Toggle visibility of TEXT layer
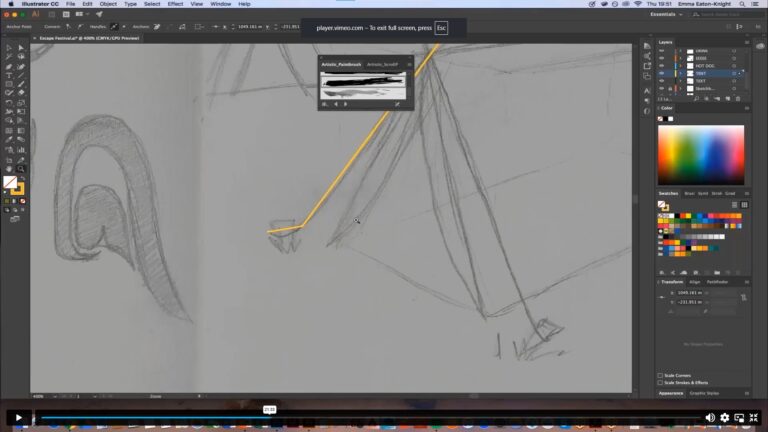The height and width of the screenshot is (432, 768). click(x=662, y=81)
